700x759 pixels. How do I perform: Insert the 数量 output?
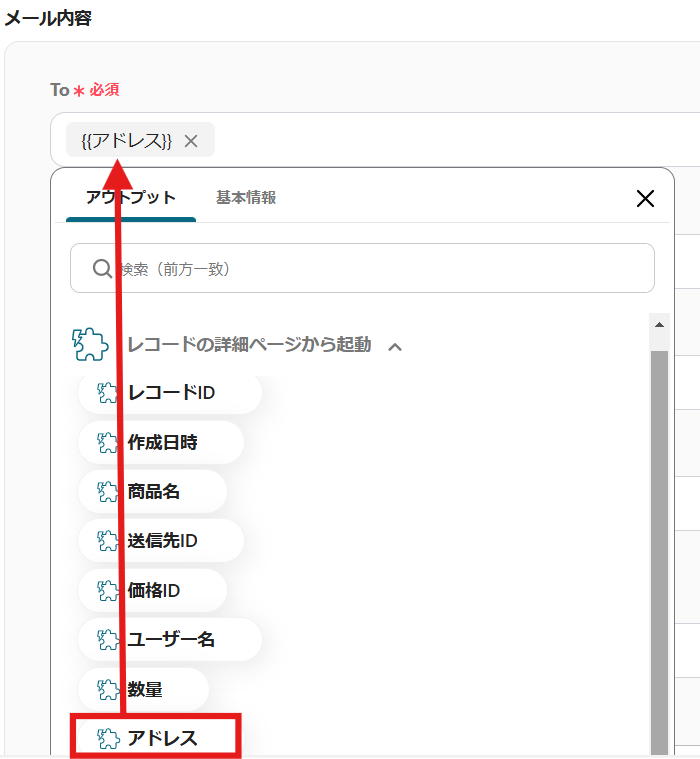[143, 689]
